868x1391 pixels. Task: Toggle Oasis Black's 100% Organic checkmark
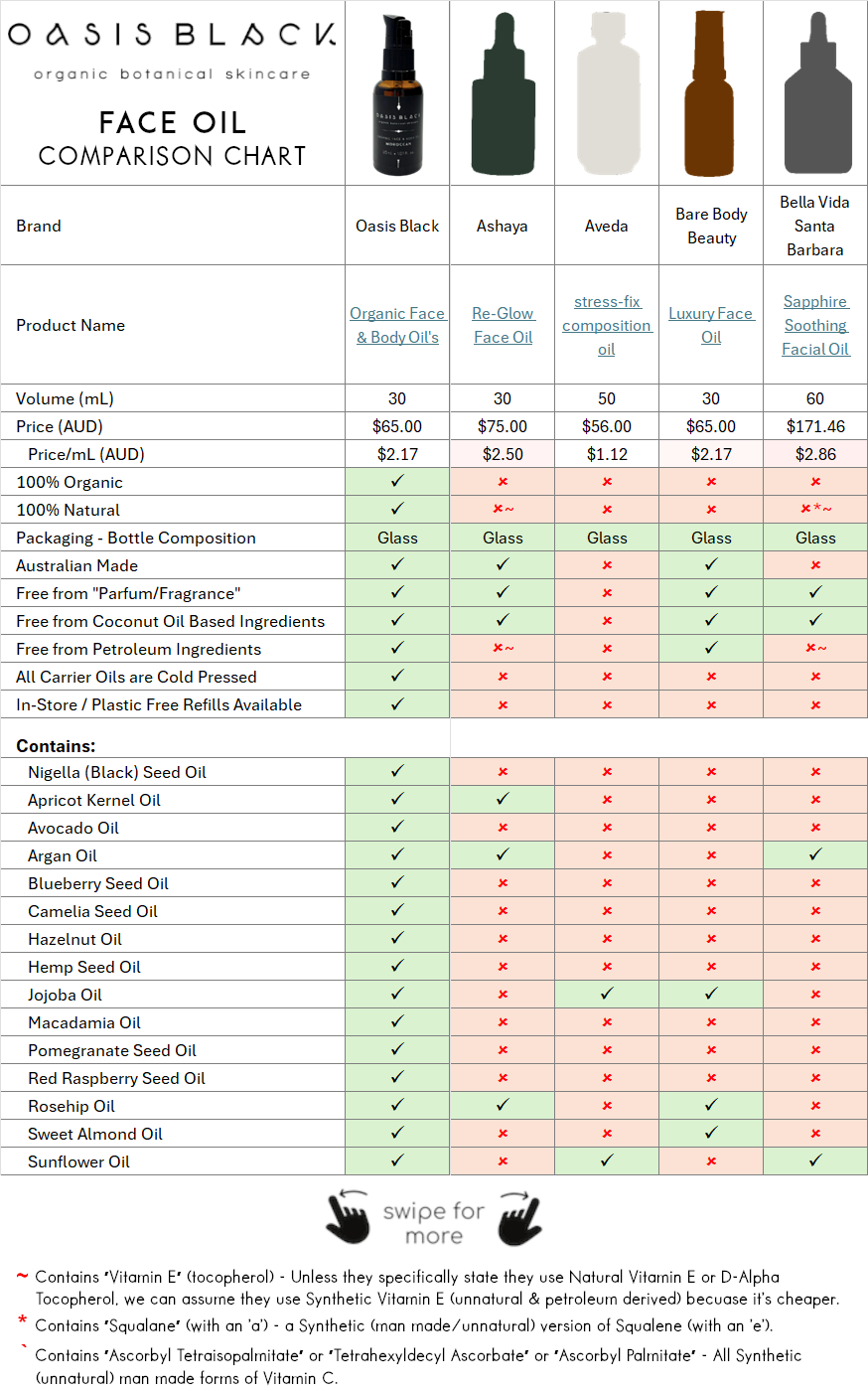point(396,482)
